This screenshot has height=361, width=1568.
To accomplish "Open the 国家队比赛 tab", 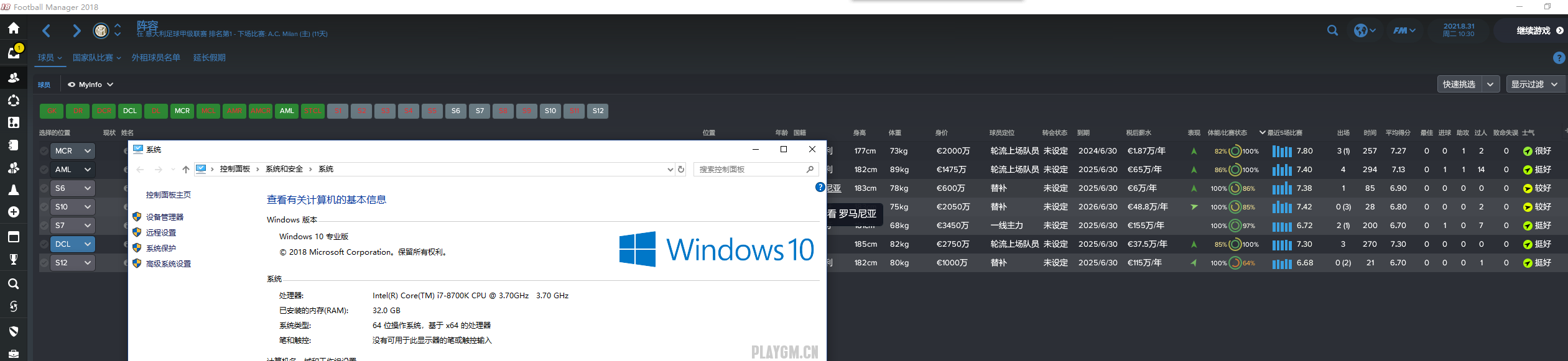I will [x=96, y=58].
